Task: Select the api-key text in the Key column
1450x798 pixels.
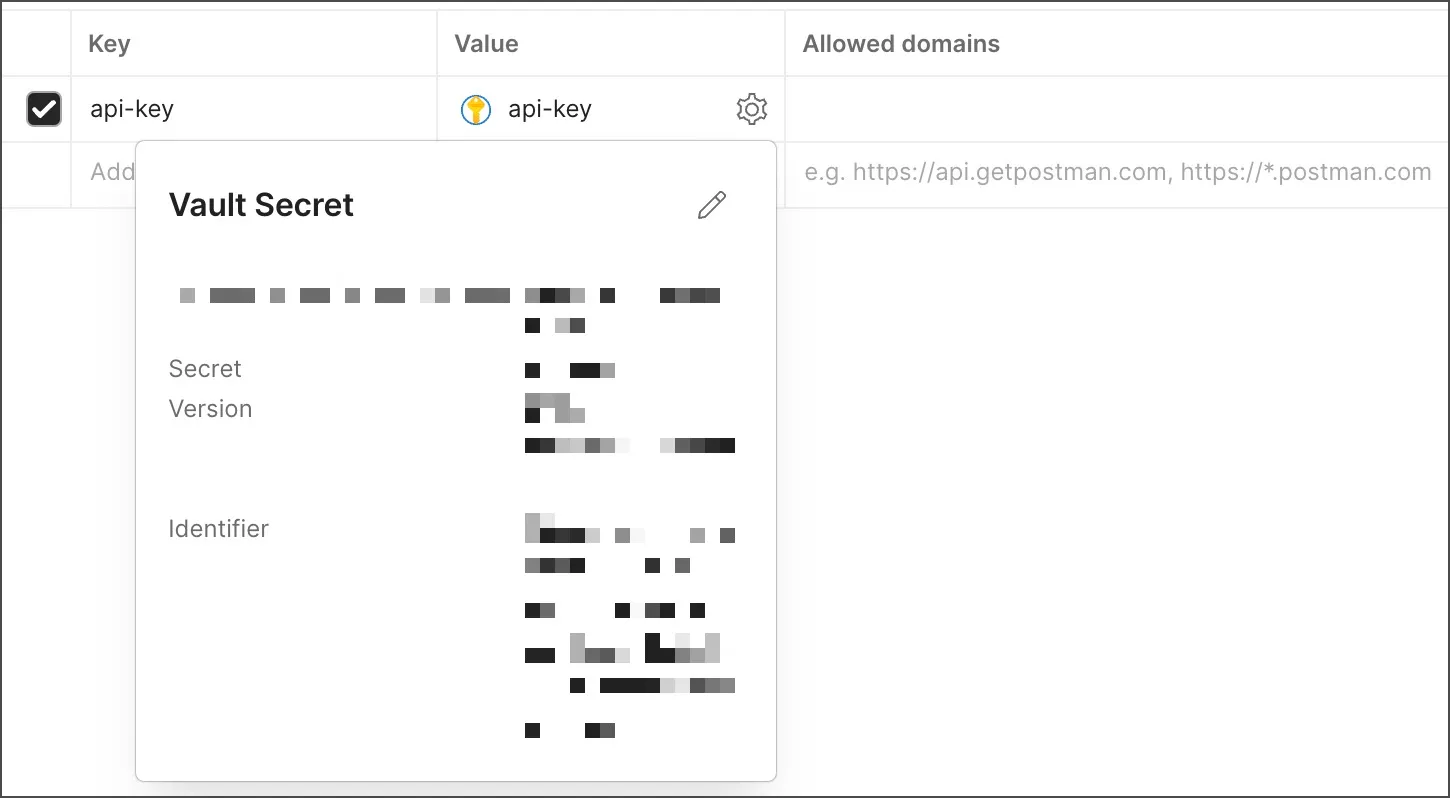Action: coord(132,109)
